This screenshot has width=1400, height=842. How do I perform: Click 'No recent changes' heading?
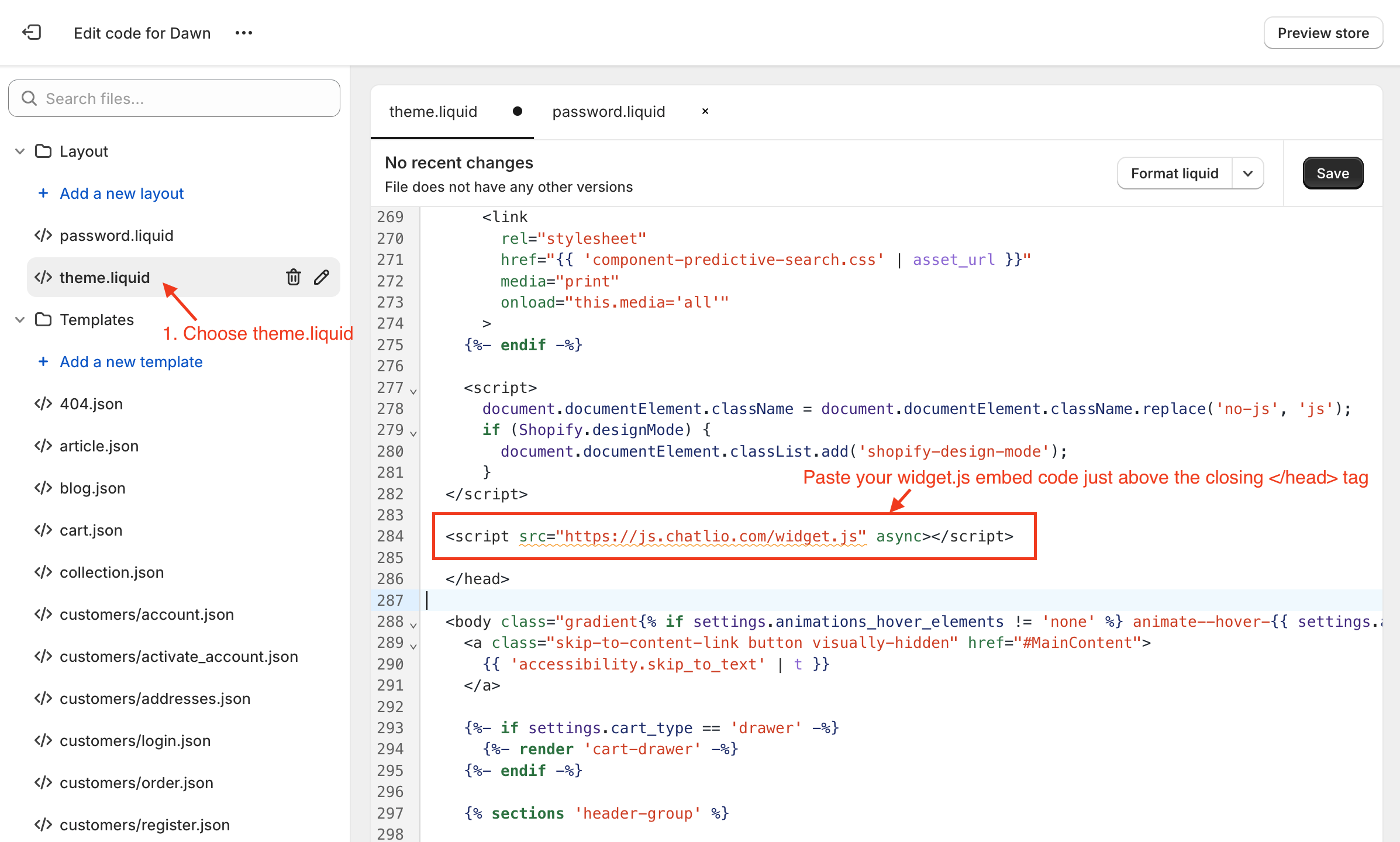[459, 163]
